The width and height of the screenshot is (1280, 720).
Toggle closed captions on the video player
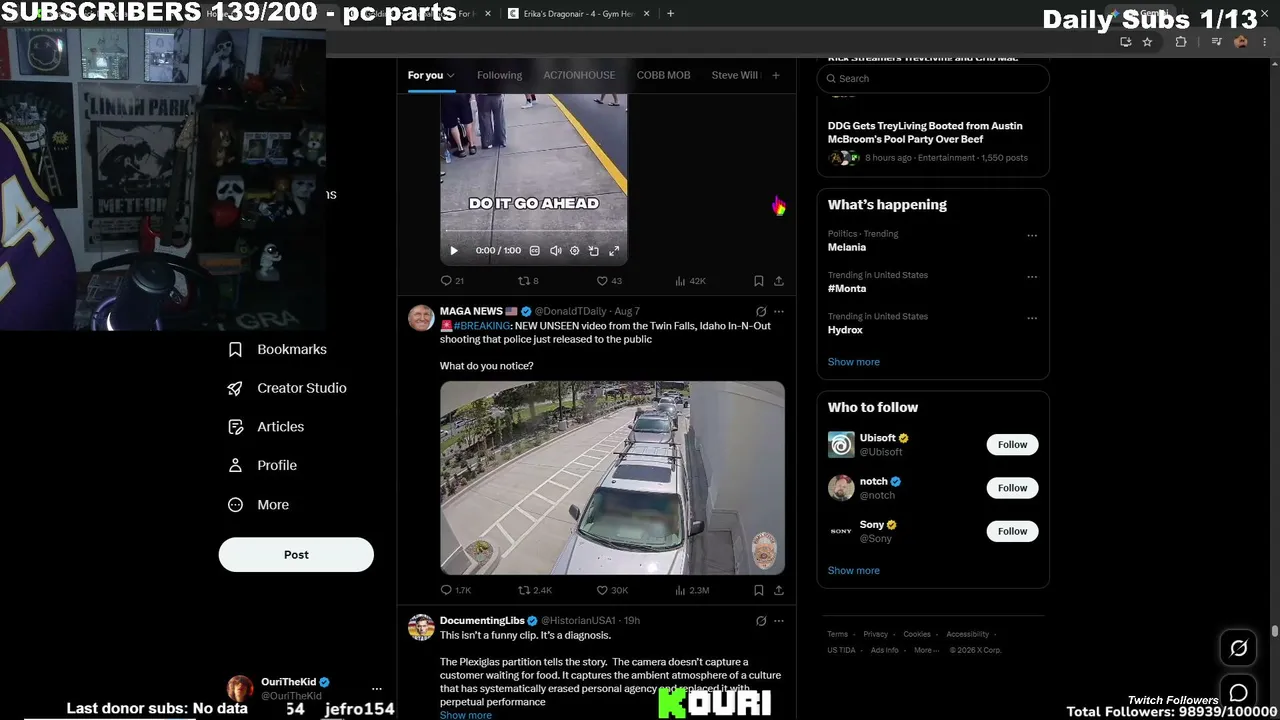point(535,251)
